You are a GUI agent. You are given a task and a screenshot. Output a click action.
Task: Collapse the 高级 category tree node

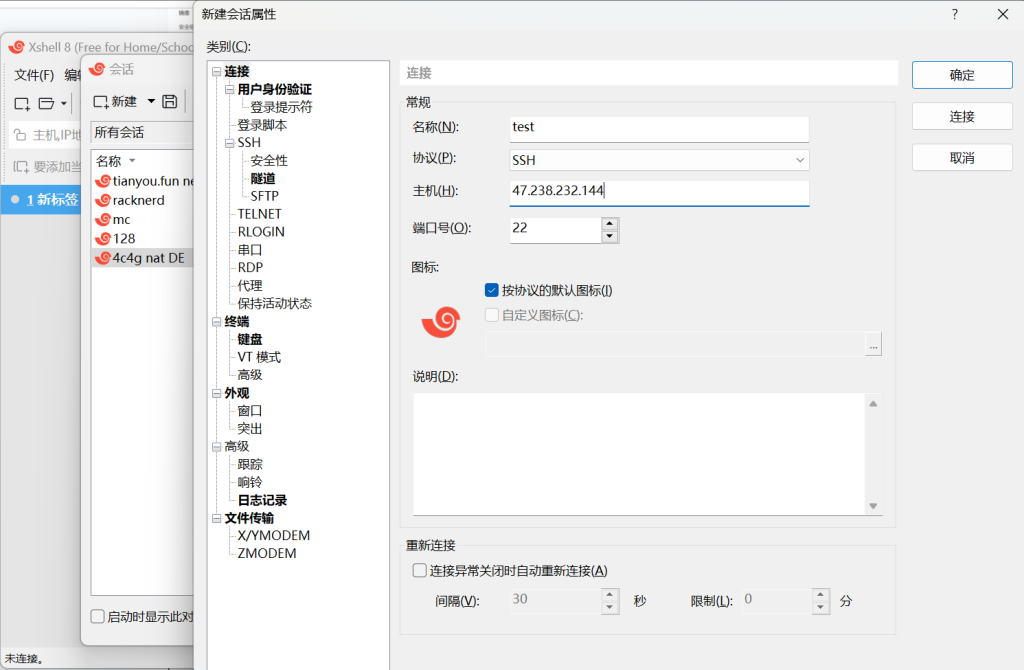coord(216,447)
